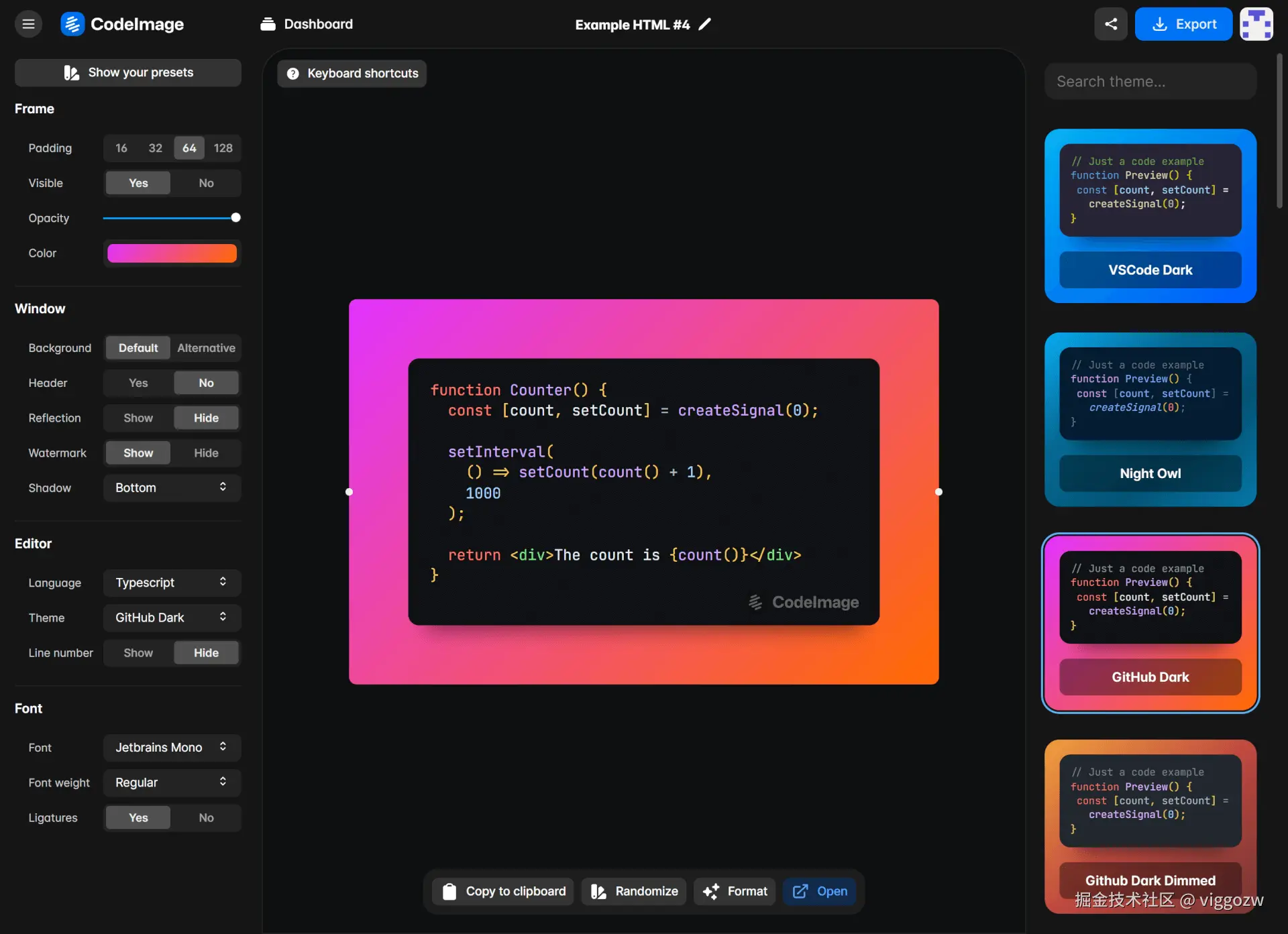The image size is (1288, 934).
Task: Select the Night Owl theme card
Action: 1150,419
